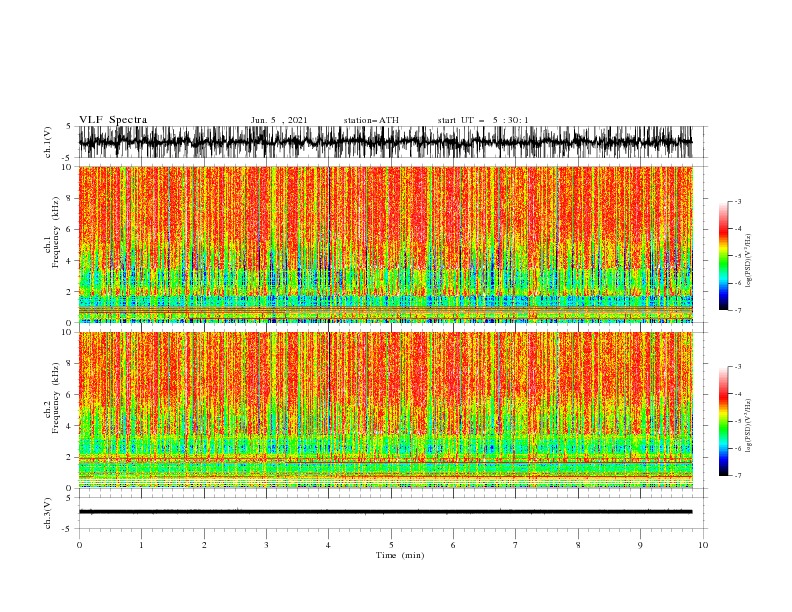This screenshot has width=792, height=612.
Task: Click the lower colorbar log(PSD) label
Action: tap(748, 425)
